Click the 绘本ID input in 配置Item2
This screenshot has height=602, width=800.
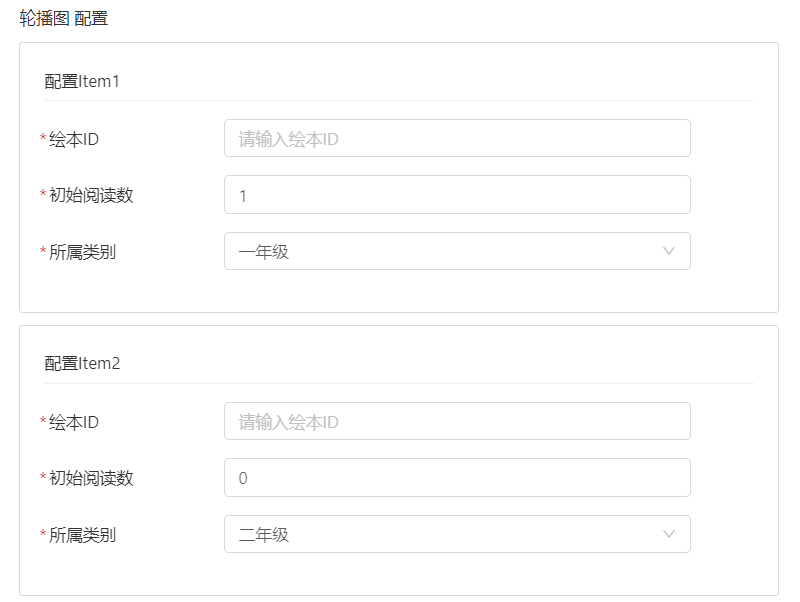coord(457,422)
